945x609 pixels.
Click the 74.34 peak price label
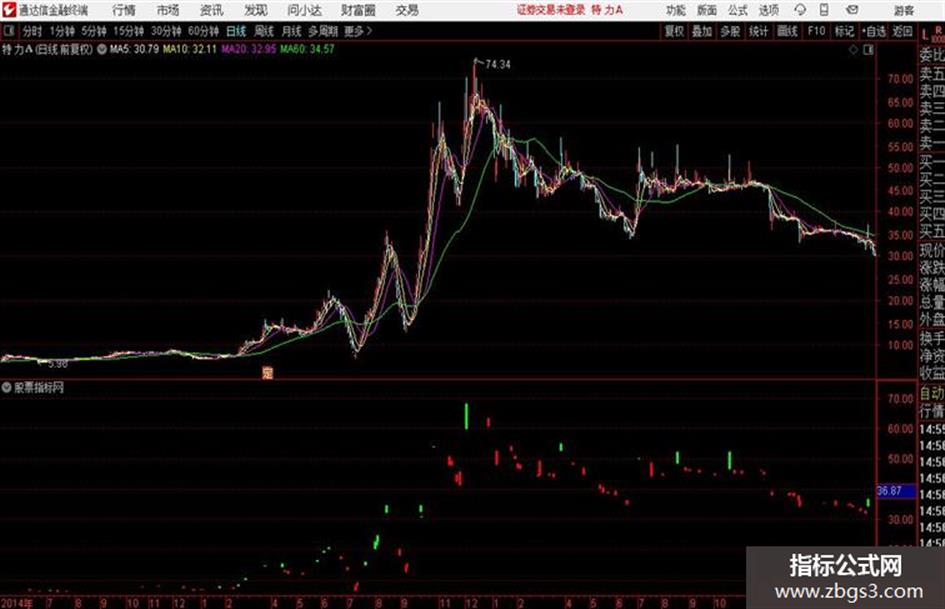pyautogui.click(x=497, y=65)
